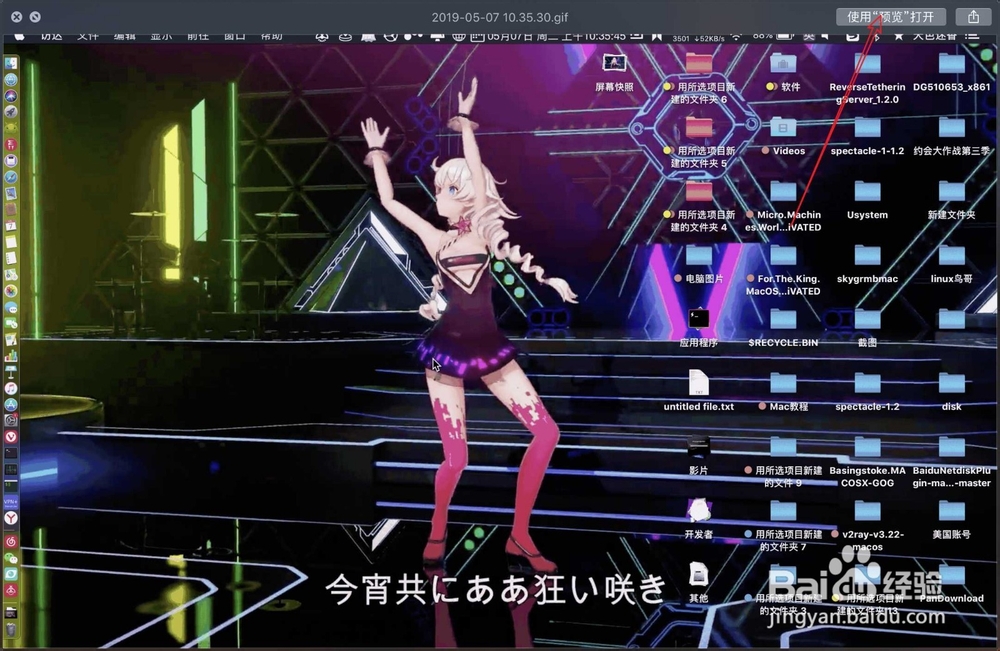Open Photos app in the dock
The height and width of the screenshot is (651, 1000).
tap(11, 291)
